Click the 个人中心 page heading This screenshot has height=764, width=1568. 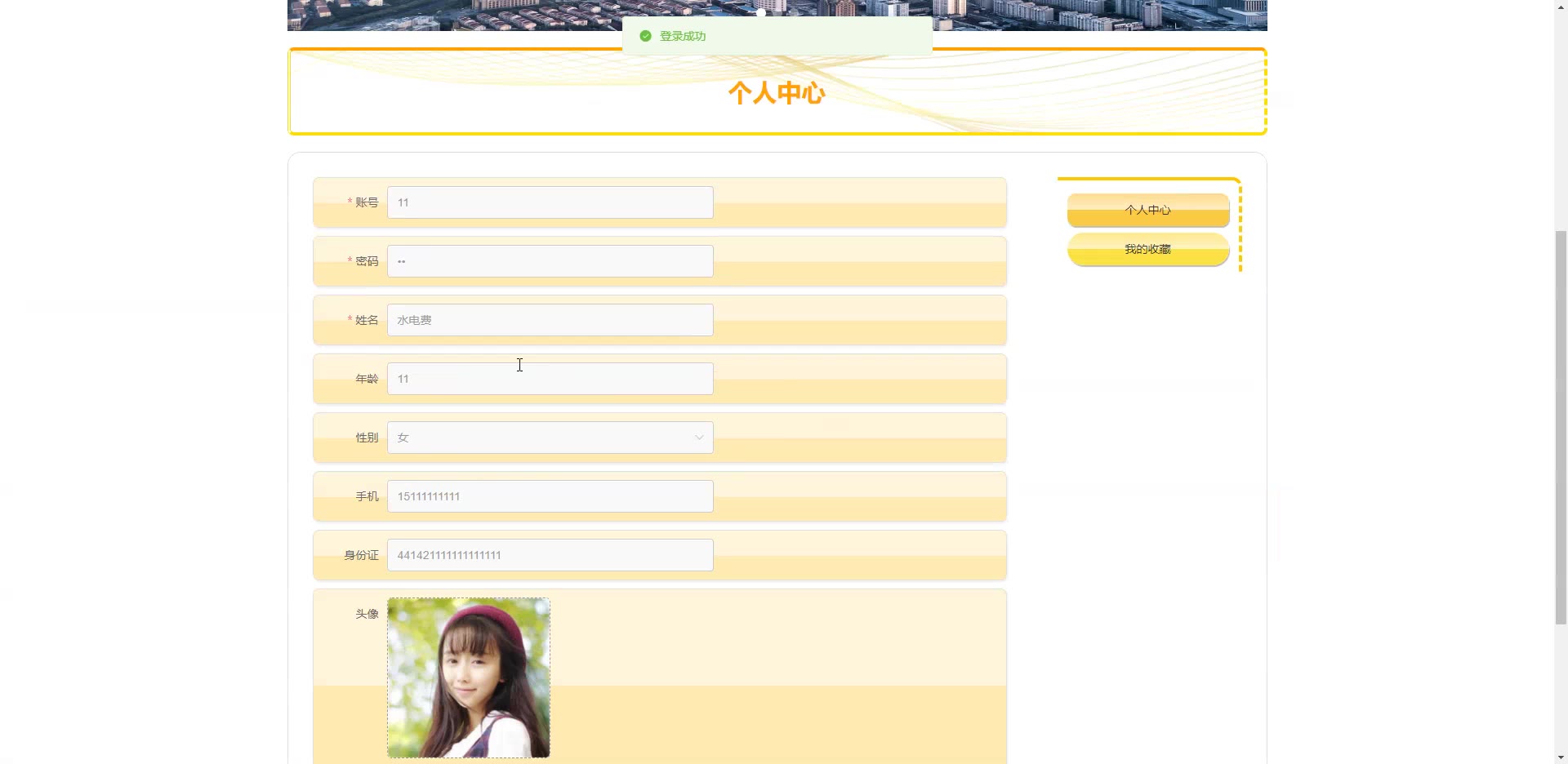click(777, 93)
